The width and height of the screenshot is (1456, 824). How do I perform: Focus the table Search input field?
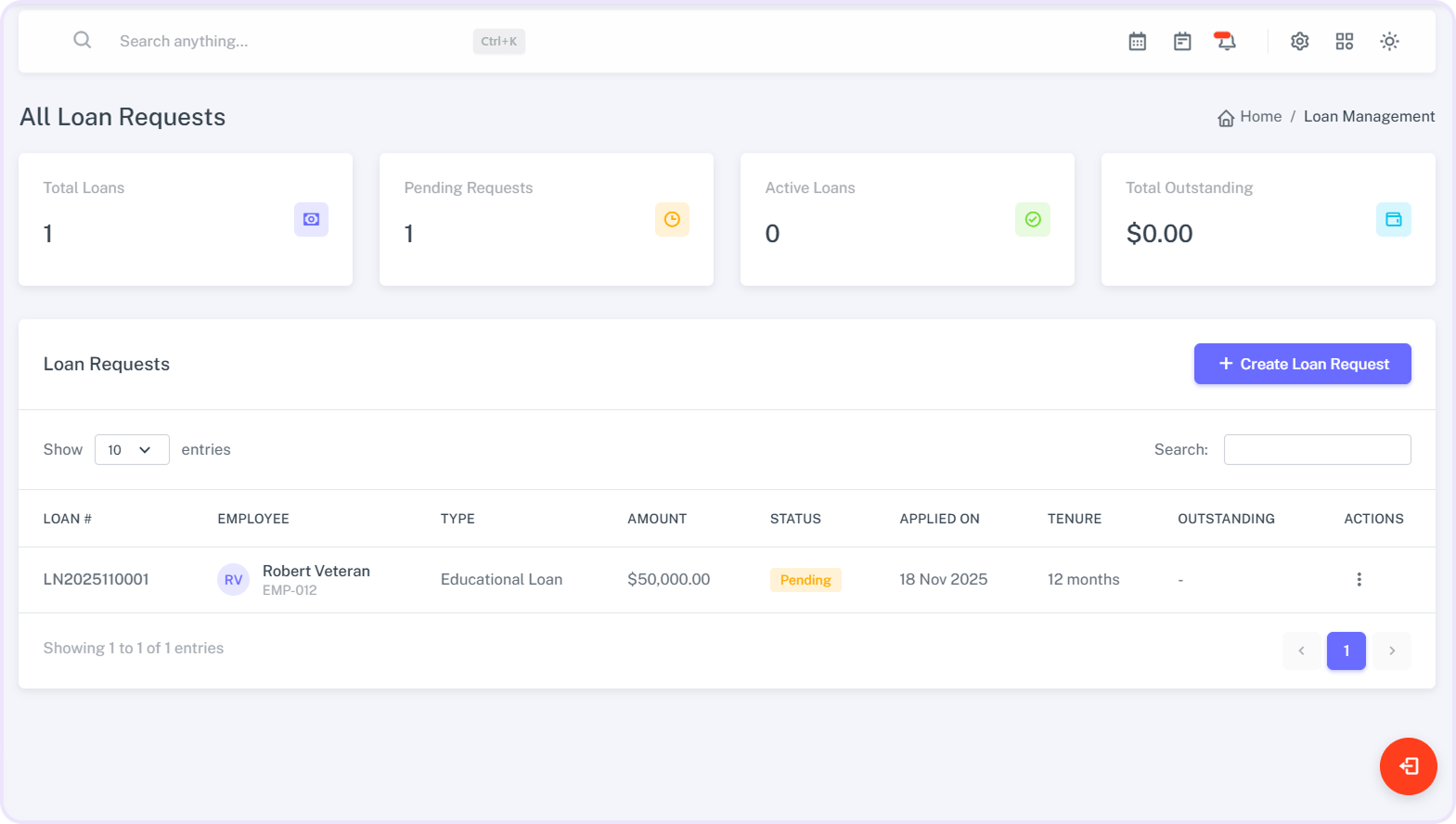[1317, 449]
